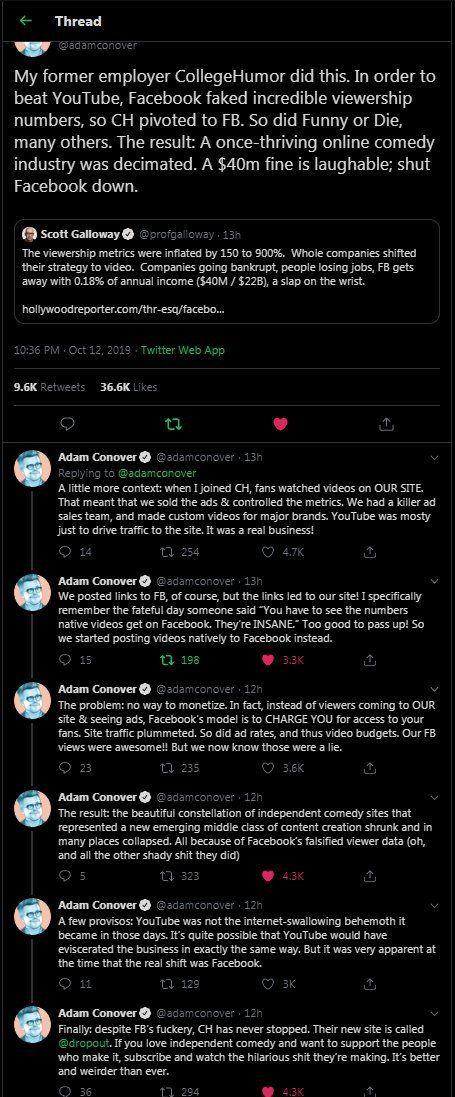Open the Twitter Web App source link
This screenshot has height=1097, width=455.
click(183, 351)
